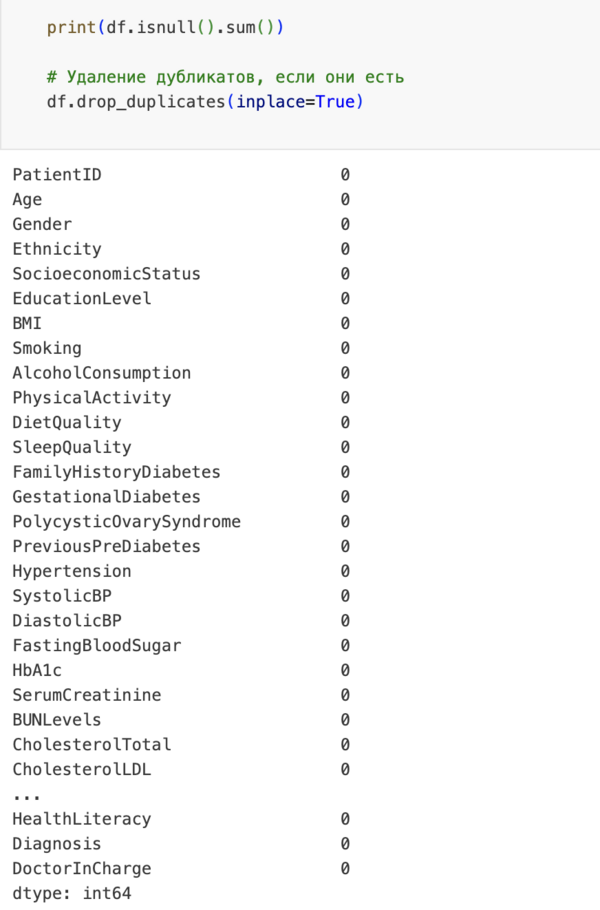Select the AlcoholConsumption text
Viewport: 600px width, 910px height.
tap(101, 373)
